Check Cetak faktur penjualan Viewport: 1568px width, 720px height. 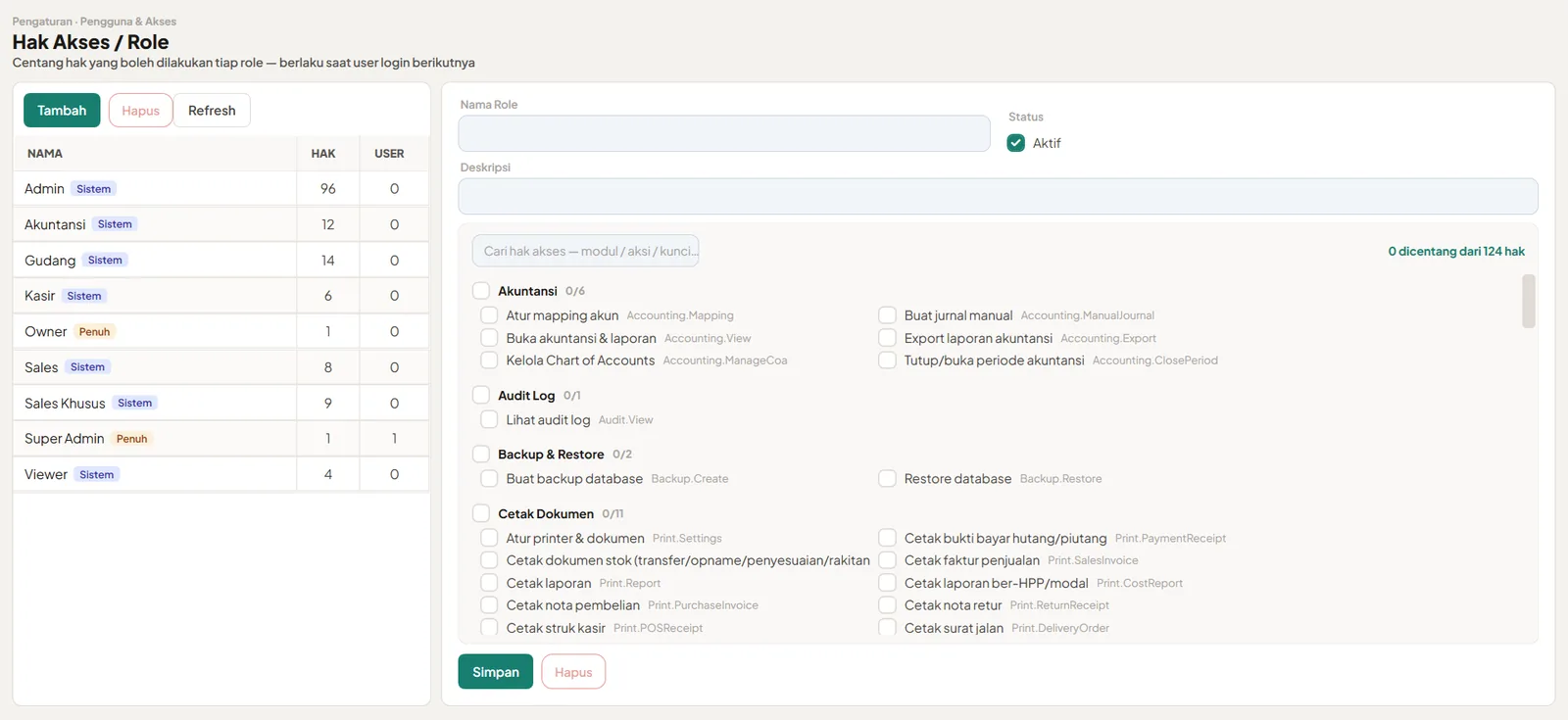click(887, 560)
